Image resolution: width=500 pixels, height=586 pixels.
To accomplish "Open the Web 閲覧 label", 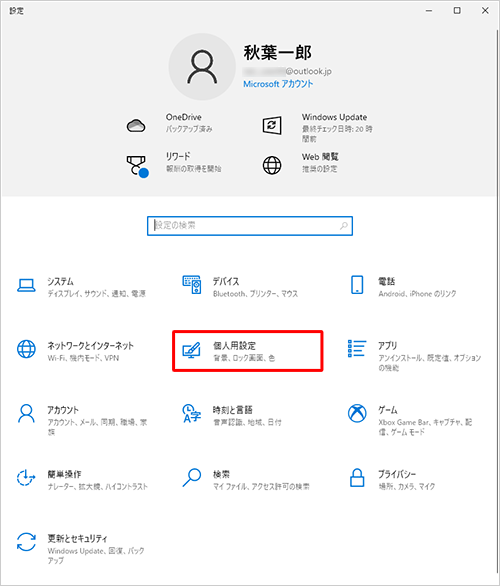I will [x=320, y=157].
